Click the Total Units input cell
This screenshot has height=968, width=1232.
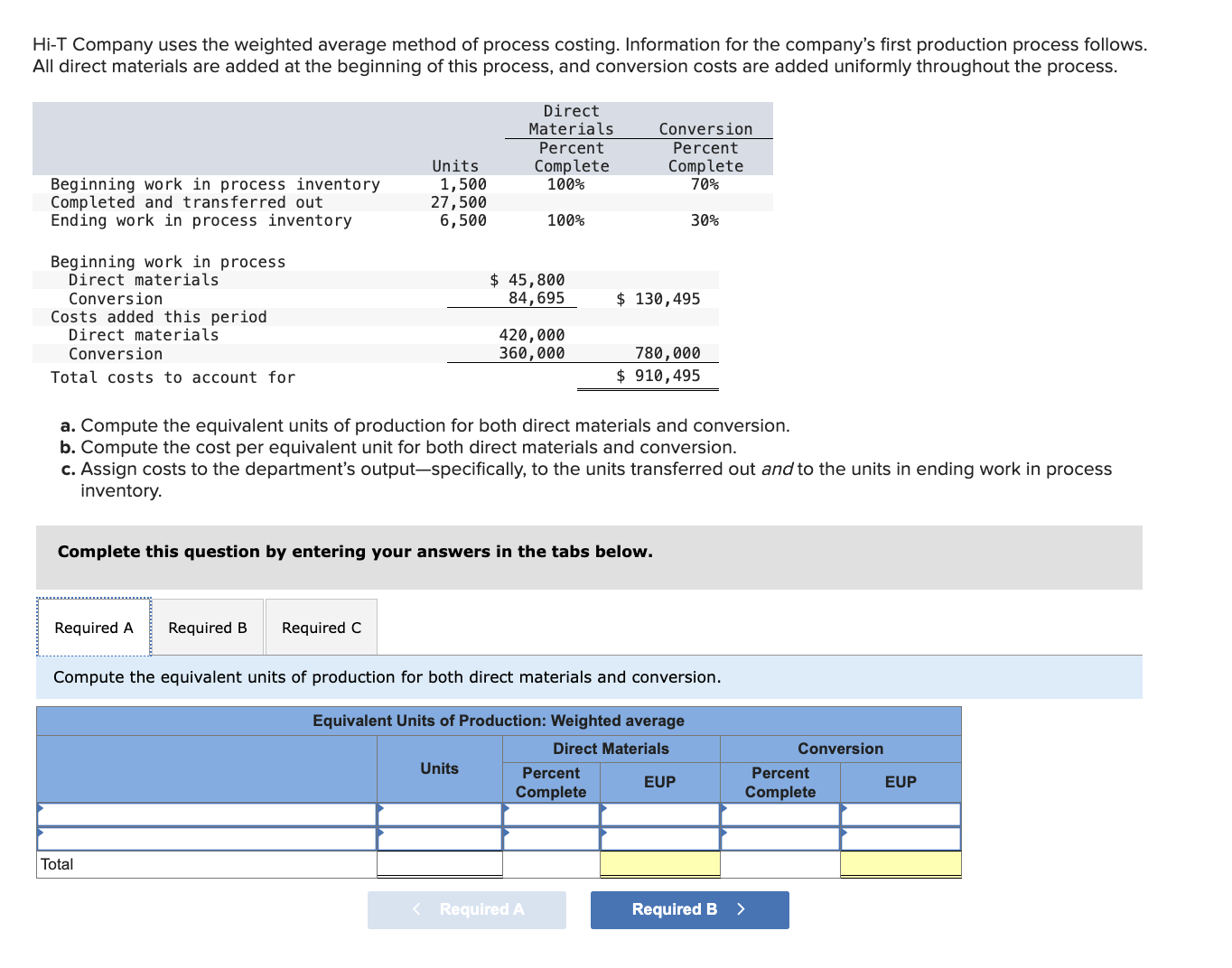click(439, 864)
